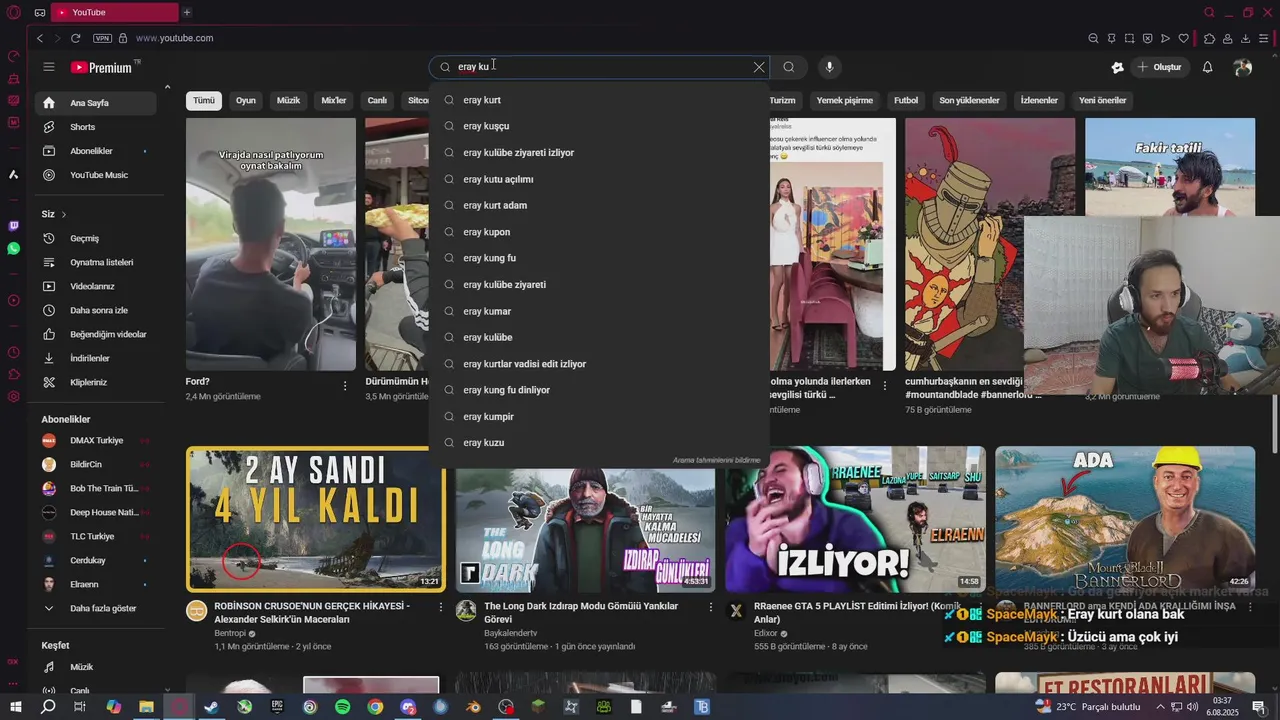Open the 'Fakir tatili' short thumbnail
The image size is (1280, 720).
click(1170, 165)
